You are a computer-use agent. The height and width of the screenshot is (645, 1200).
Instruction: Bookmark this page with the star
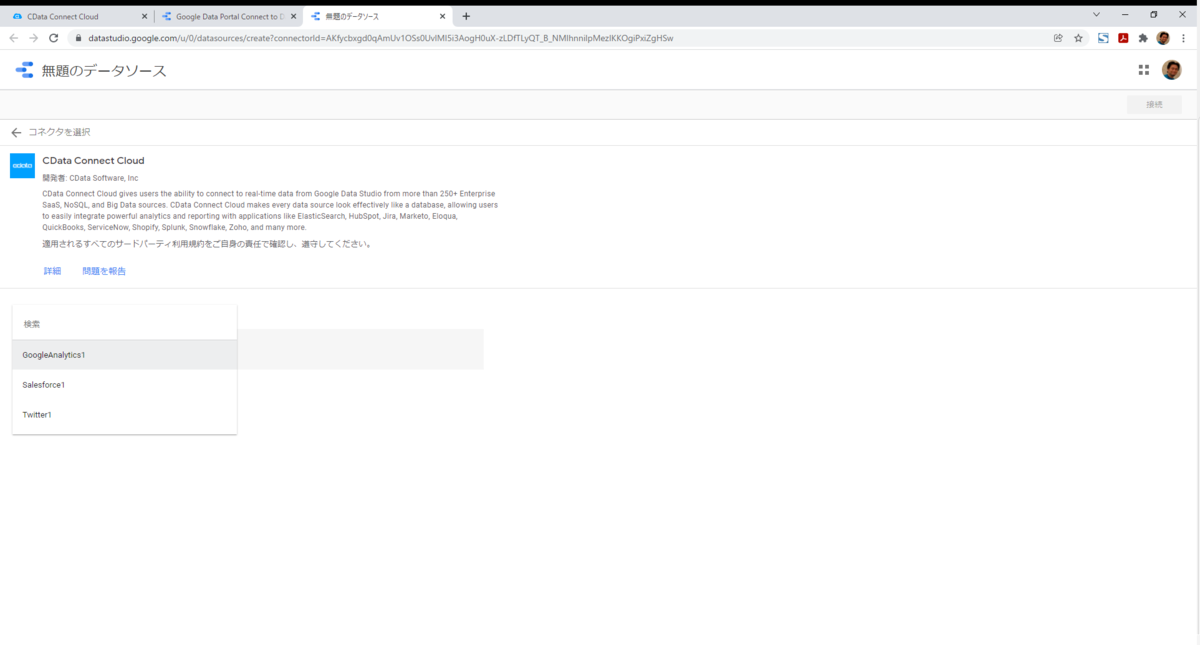coord(1078,38)
